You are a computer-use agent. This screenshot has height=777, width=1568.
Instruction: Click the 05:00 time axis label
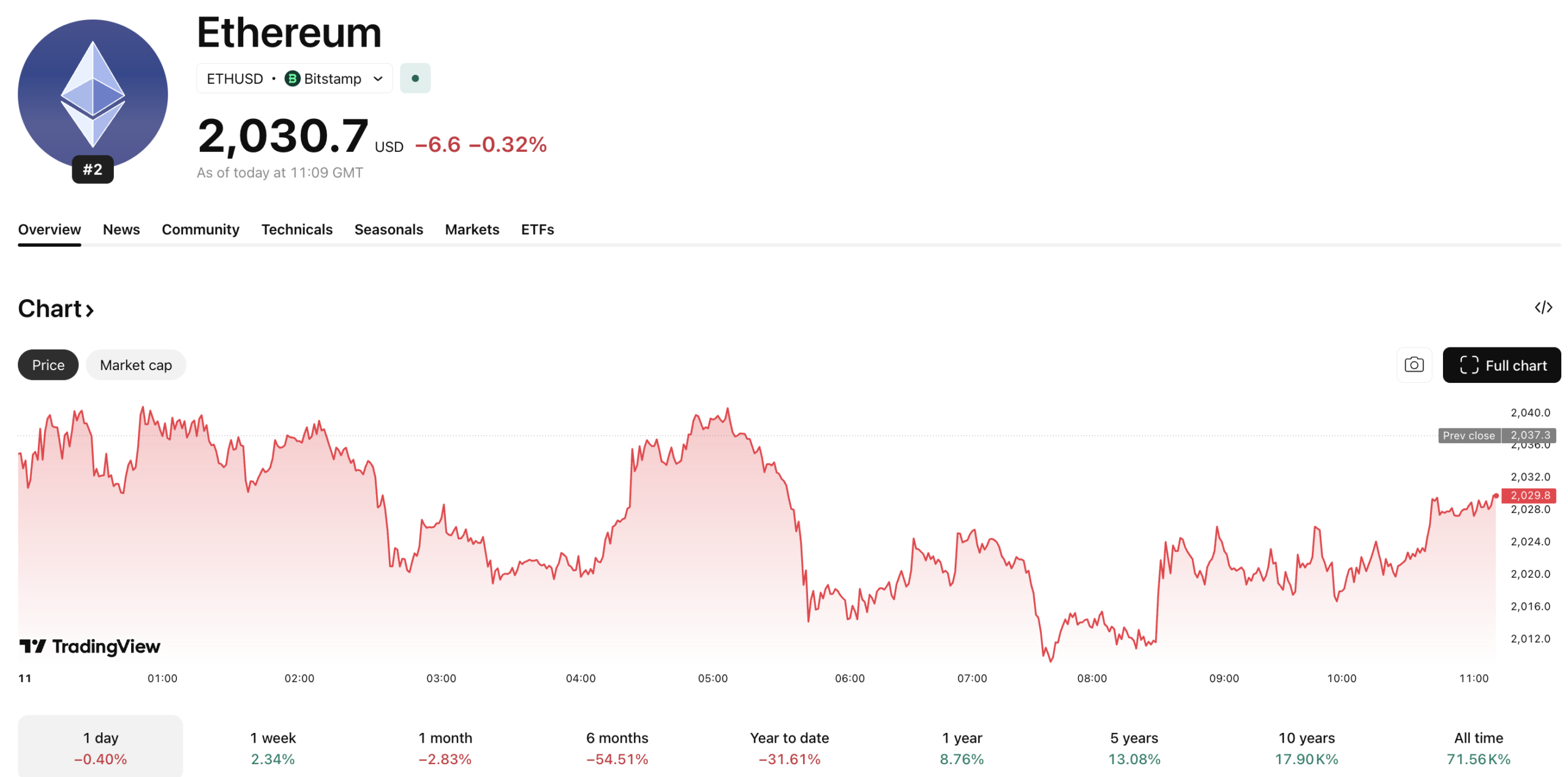click(713, 678)
